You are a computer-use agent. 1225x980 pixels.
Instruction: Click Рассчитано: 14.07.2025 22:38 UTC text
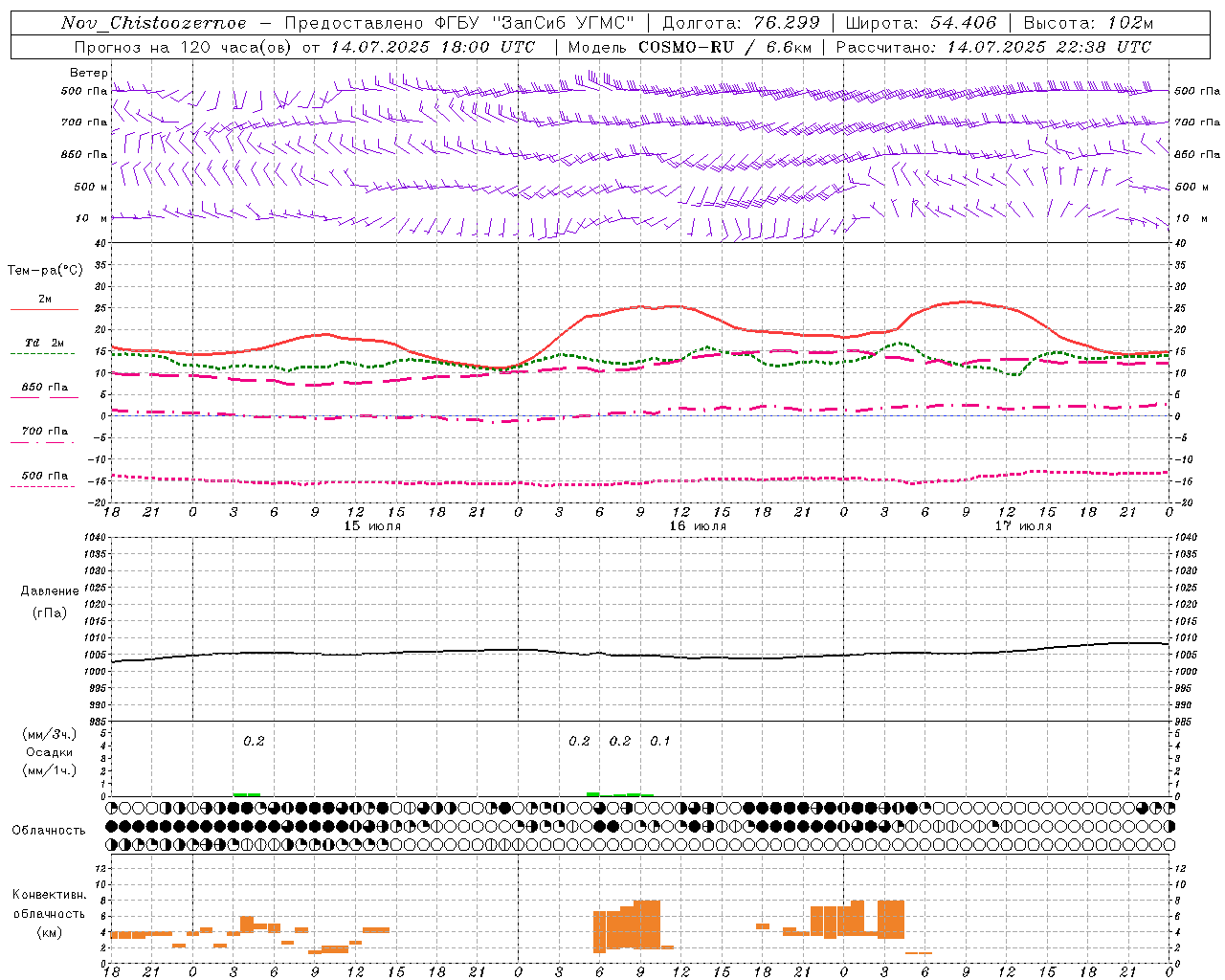coord(993,47)
